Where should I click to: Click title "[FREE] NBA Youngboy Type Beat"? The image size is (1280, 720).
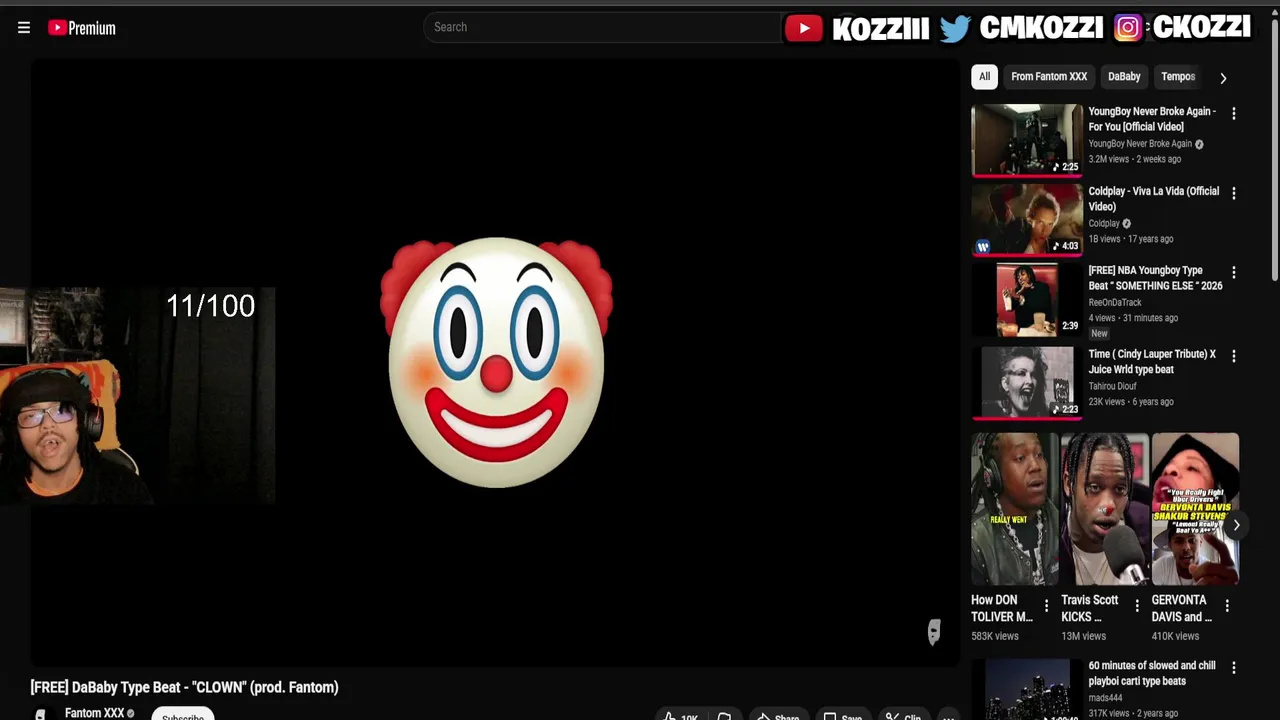1155,278
